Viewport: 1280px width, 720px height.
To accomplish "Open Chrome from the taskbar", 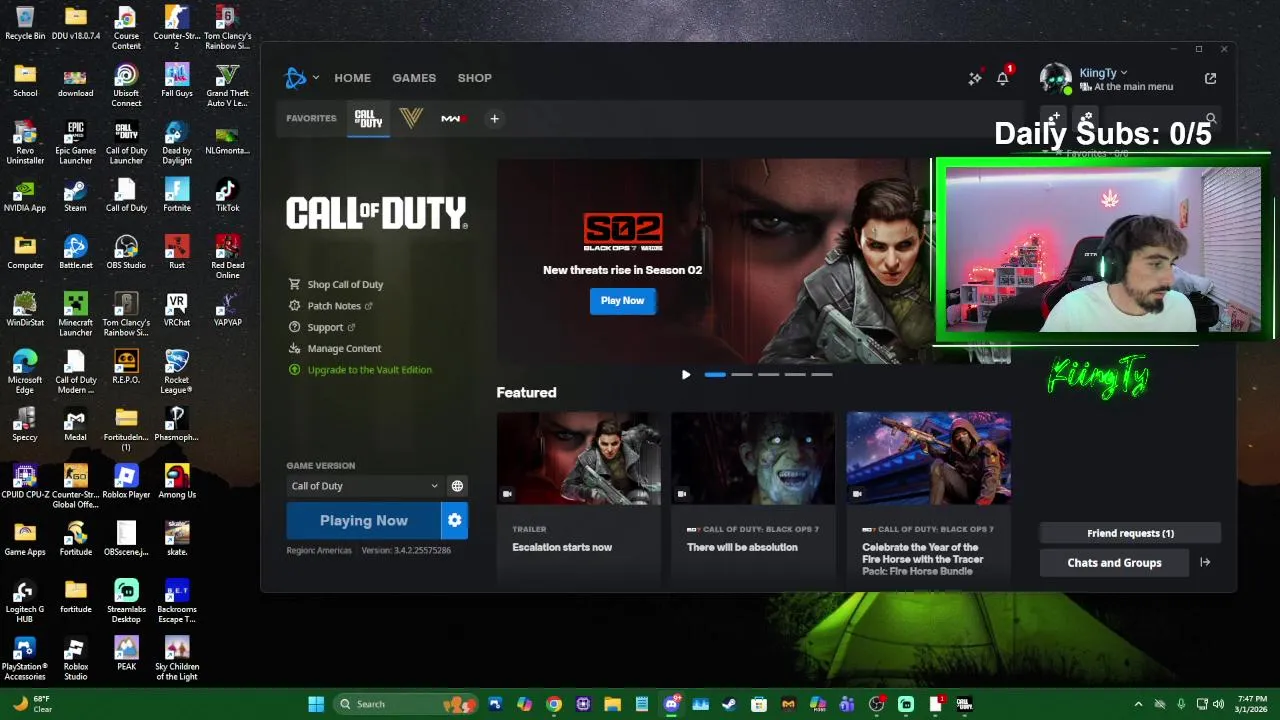I will (554, 704).
